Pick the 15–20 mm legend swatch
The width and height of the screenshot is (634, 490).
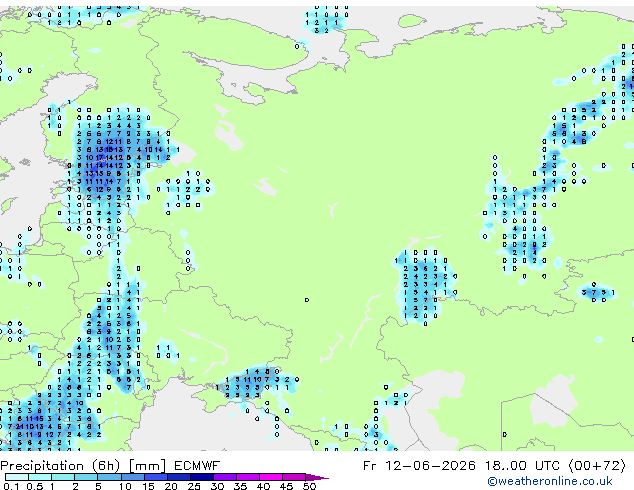155,477
